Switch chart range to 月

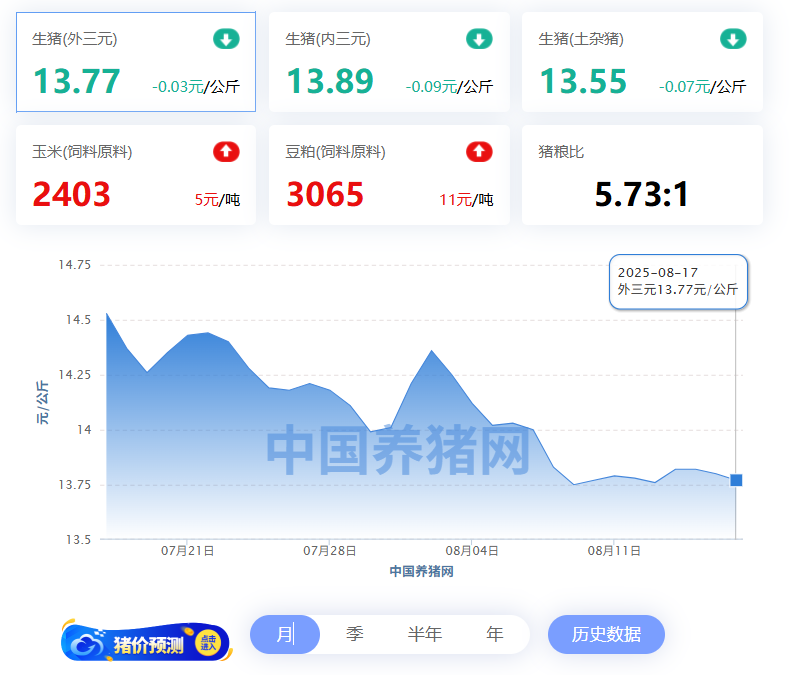click(x=285, y=634)
